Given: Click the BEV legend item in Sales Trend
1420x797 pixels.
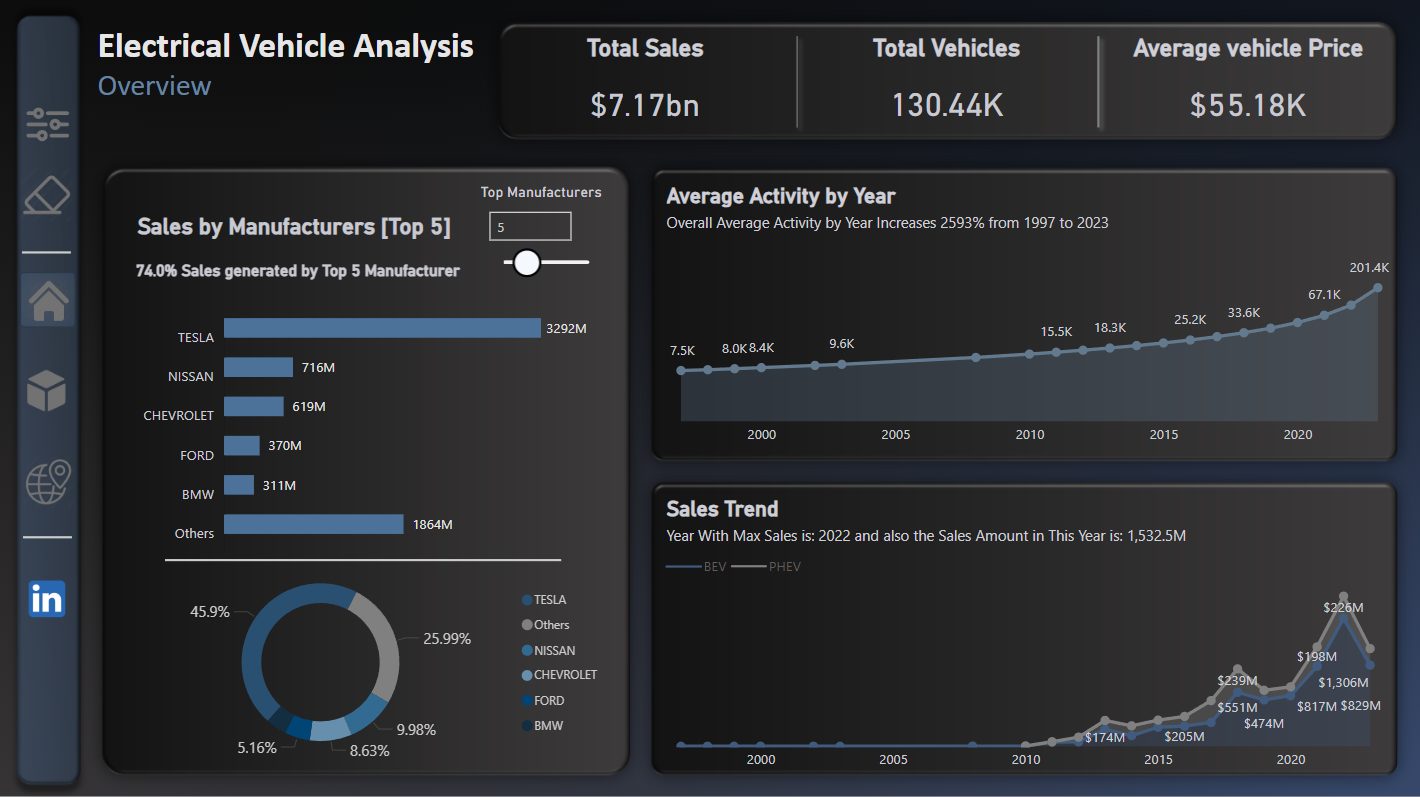Looking at the screenshot, I should (697, 567).
